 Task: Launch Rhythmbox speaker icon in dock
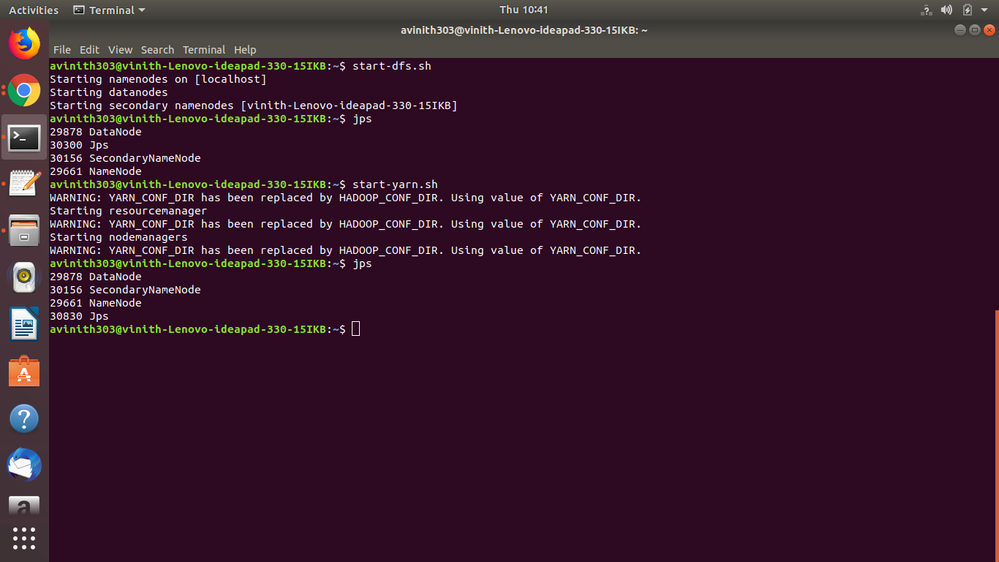(x=24, y=277)
